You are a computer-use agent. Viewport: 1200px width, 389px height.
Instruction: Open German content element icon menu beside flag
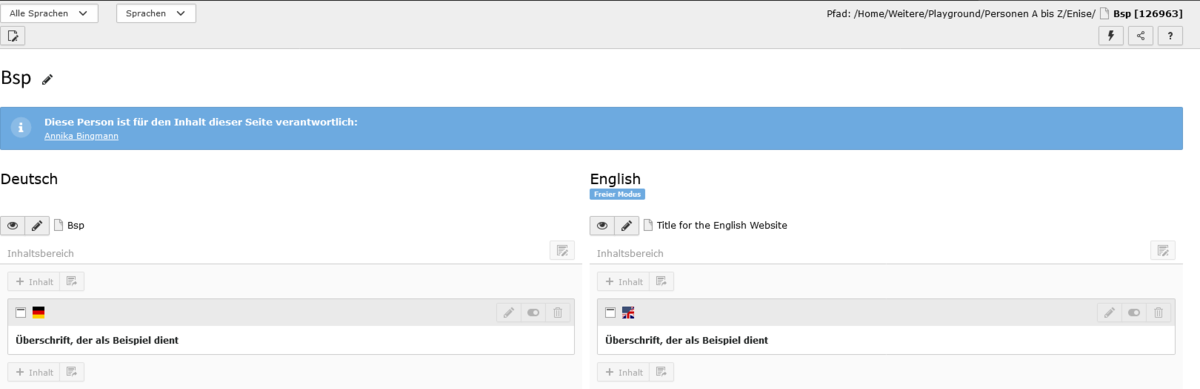click(x=21, y=313)
